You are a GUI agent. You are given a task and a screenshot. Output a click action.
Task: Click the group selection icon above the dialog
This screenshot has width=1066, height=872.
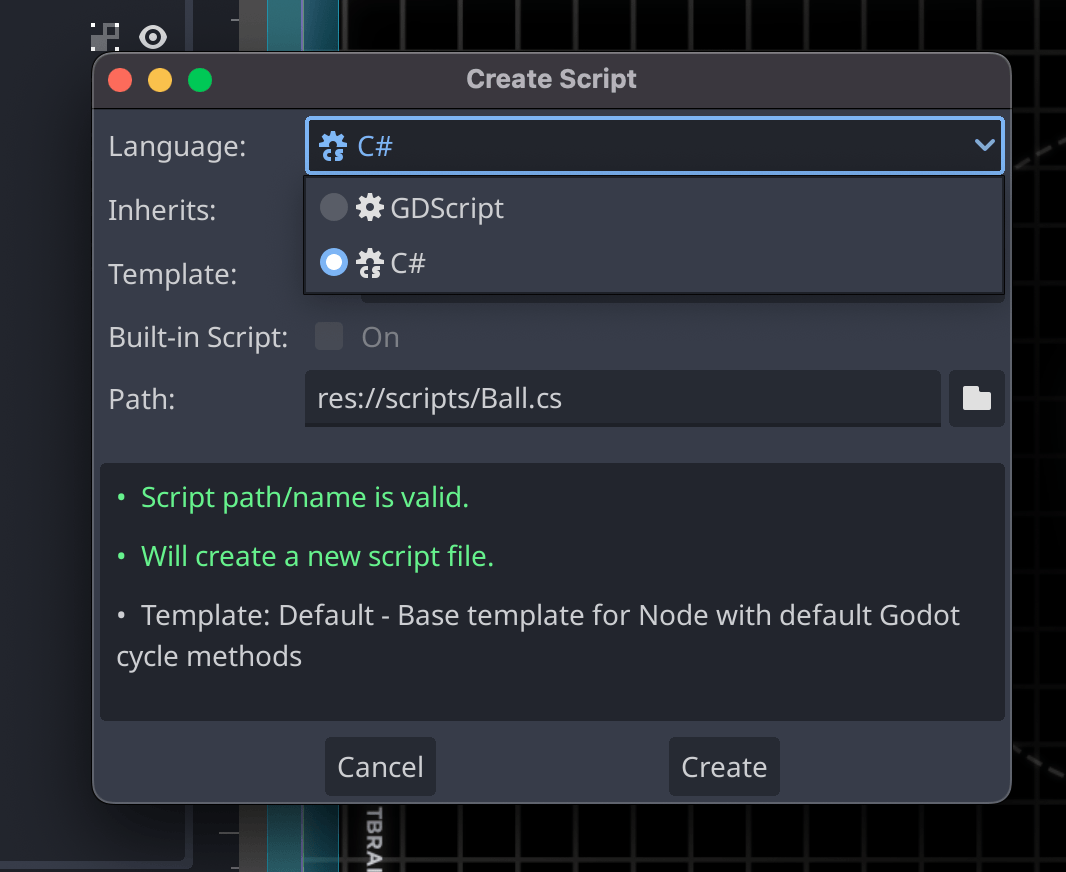pyautogui.click(x=105, y=37)
